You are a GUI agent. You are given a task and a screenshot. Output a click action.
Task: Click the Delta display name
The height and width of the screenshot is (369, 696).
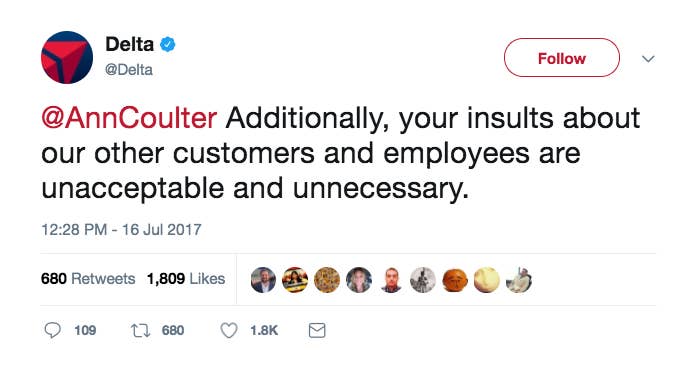coord(130,44)
